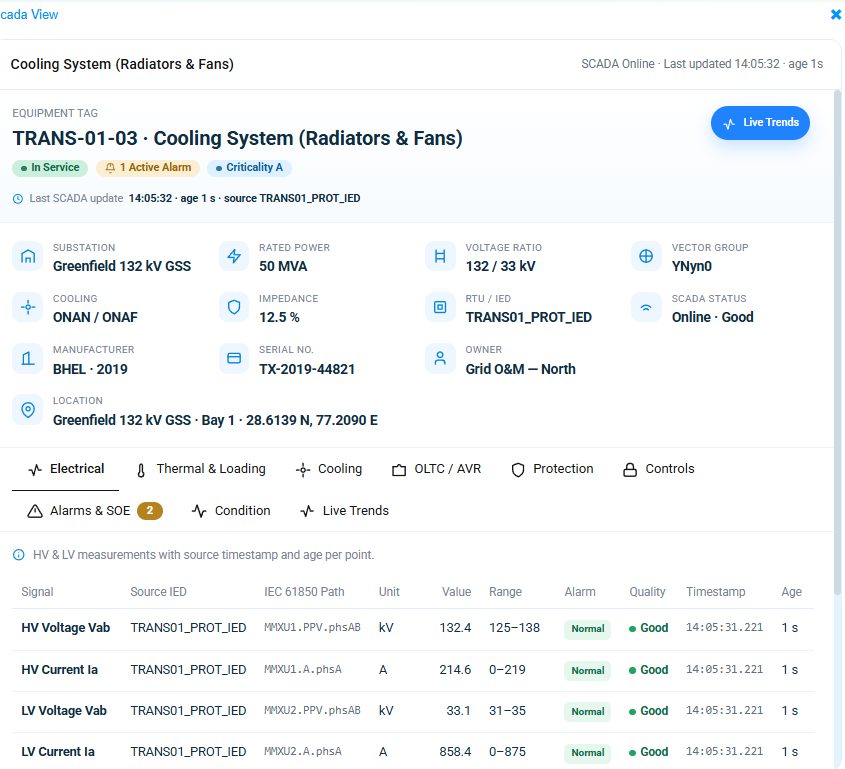
Task: Click the thermometer icon on Thermal tab
Action: tap(141, 471)
